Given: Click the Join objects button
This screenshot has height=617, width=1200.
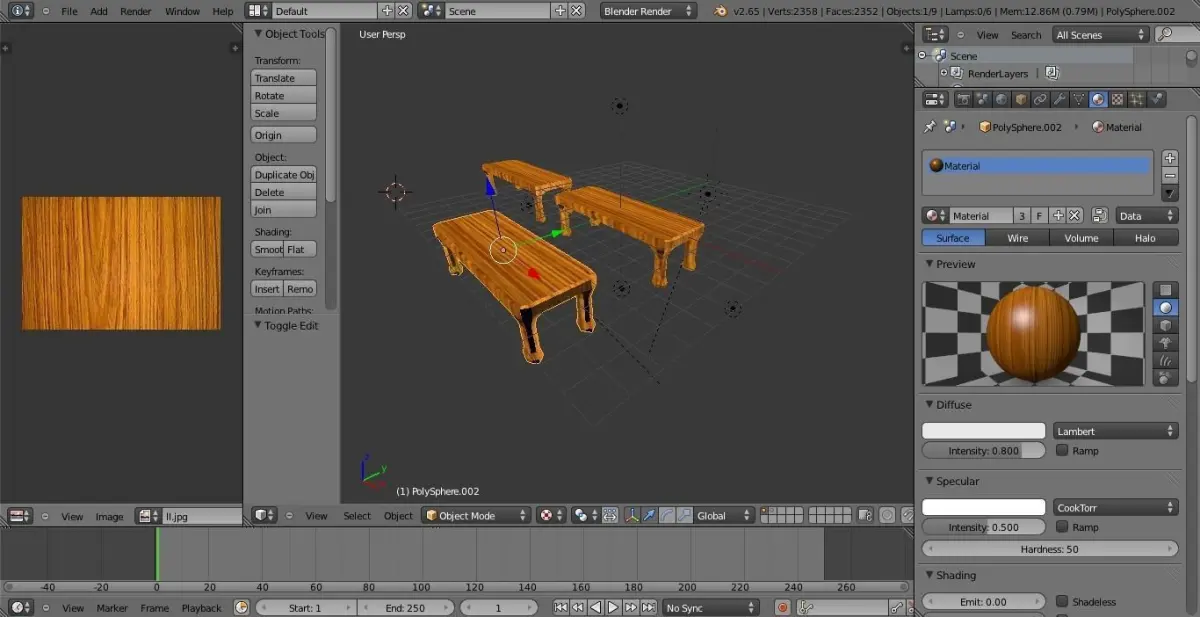Looking at the screenshot, I should [x=284, y=210].
